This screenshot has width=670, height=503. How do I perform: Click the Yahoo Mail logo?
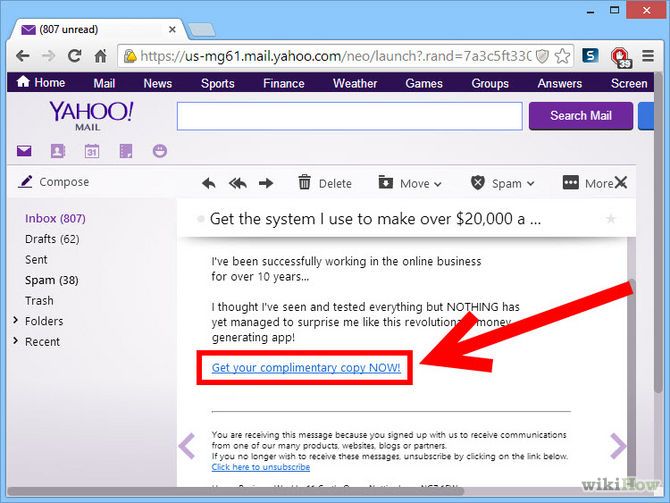pyautogui.click(x=91, y=115)
